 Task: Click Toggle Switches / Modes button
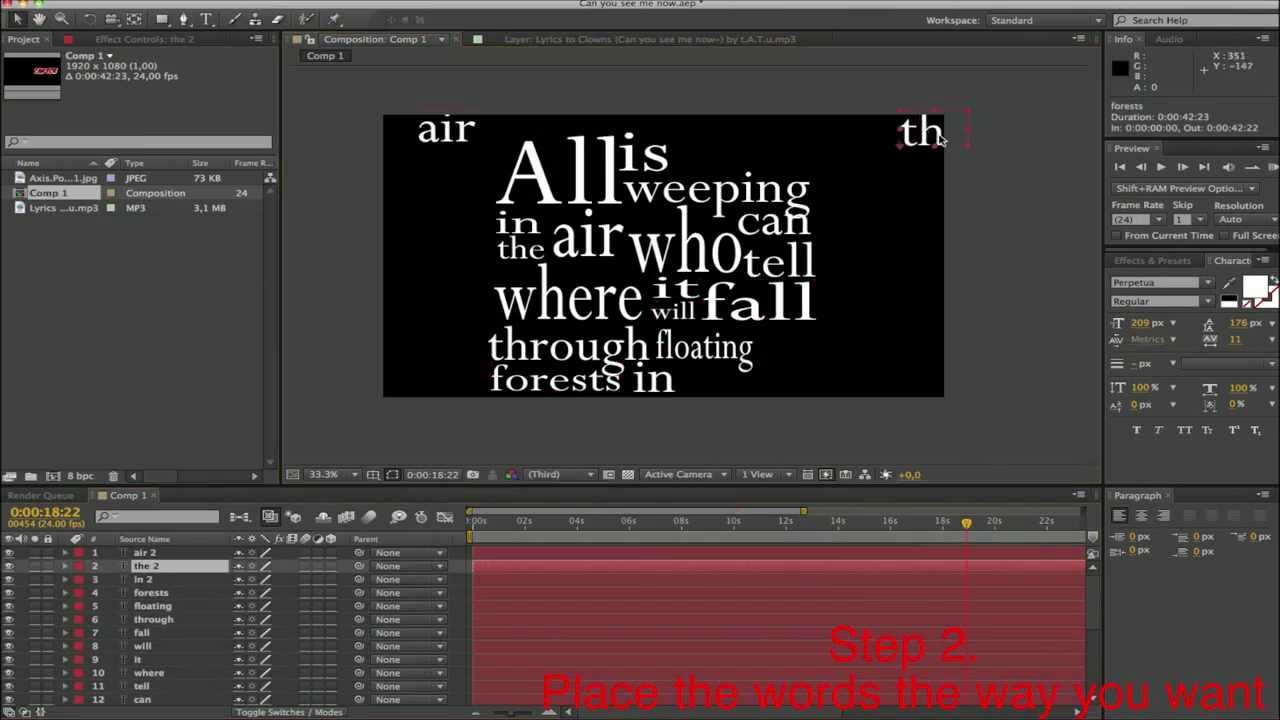(x=289, y=713)
